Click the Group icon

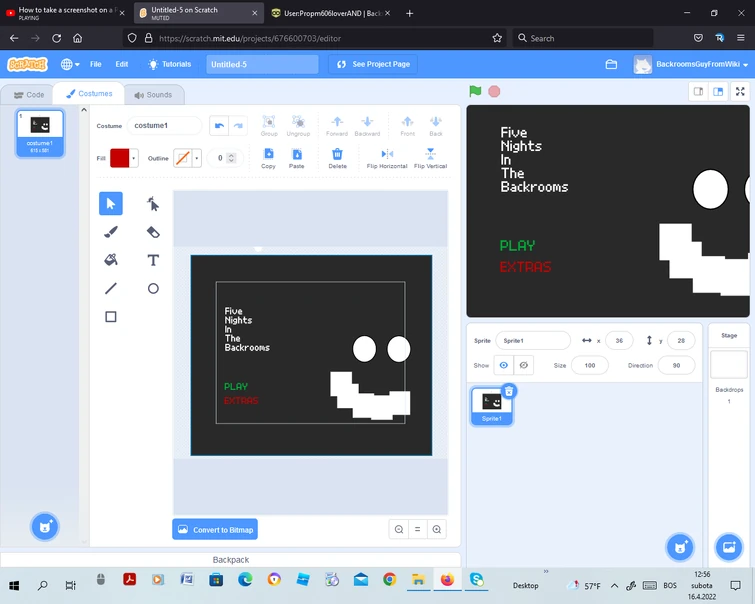pyautogui.click(x=269, y=126)
